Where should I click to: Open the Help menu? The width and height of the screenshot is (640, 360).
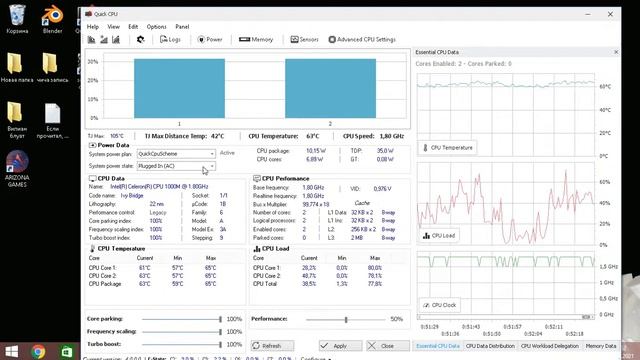[x=93, y=27]
